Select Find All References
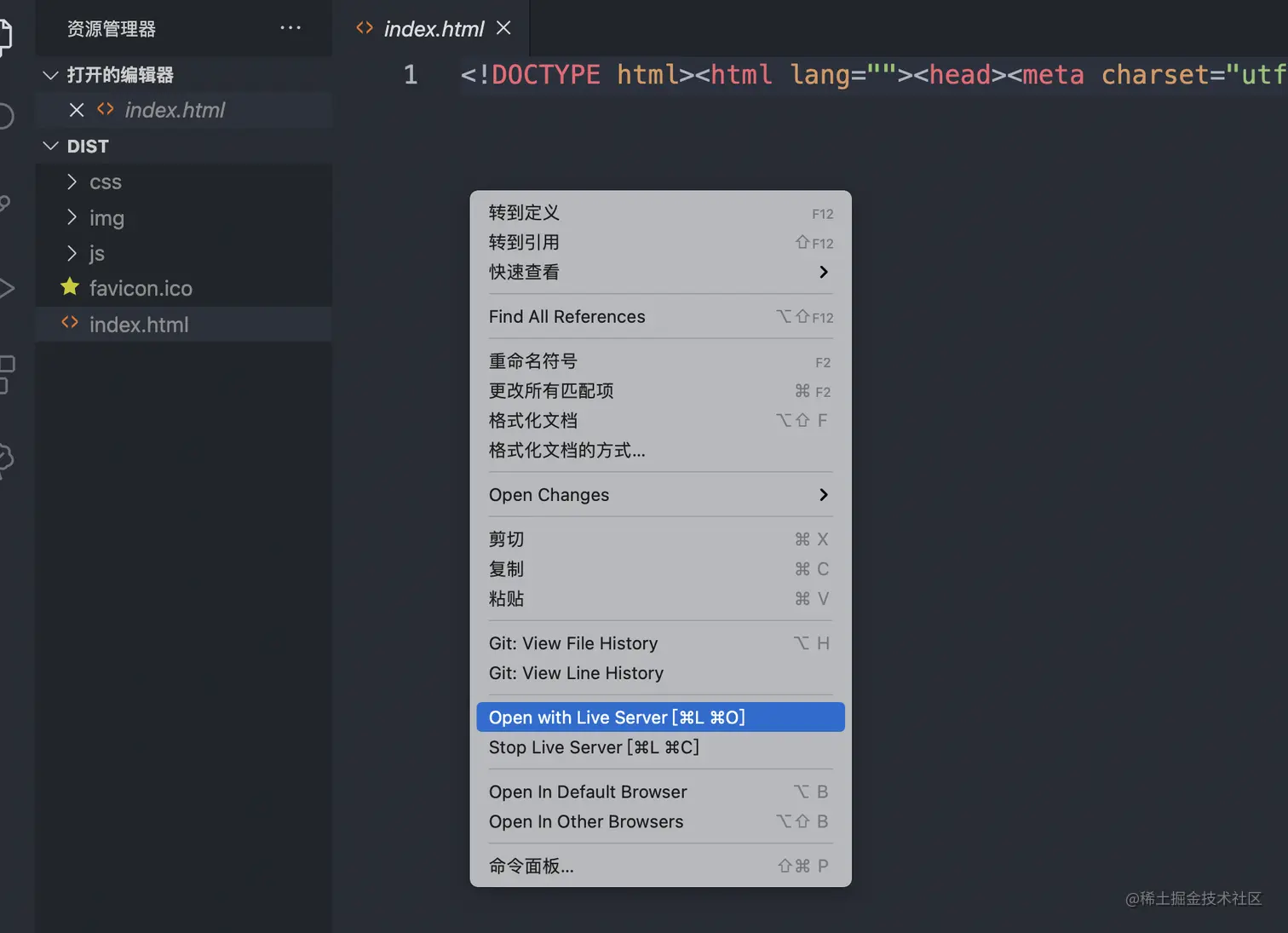 [660, 317]
